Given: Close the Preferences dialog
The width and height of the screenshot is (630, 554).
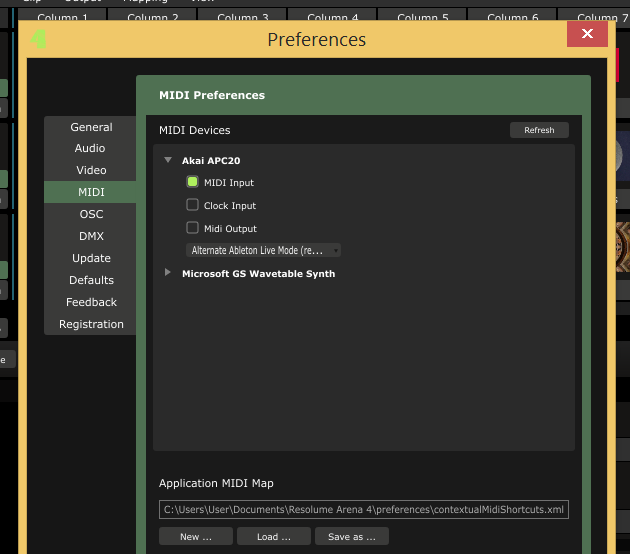Looking at the screenshot, I should tap(587, 35).
